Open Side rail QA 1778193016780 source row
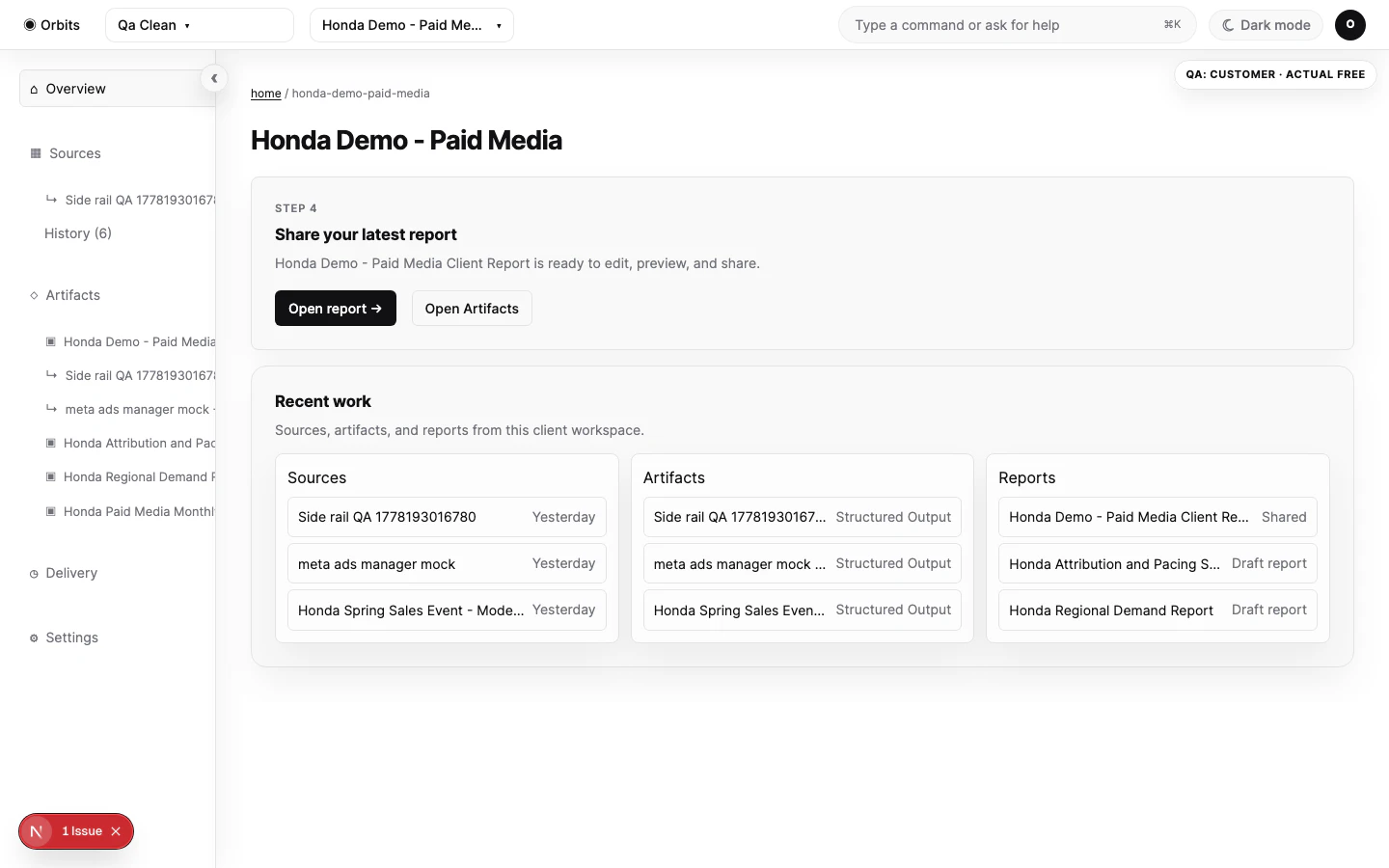 click(447, 517)
